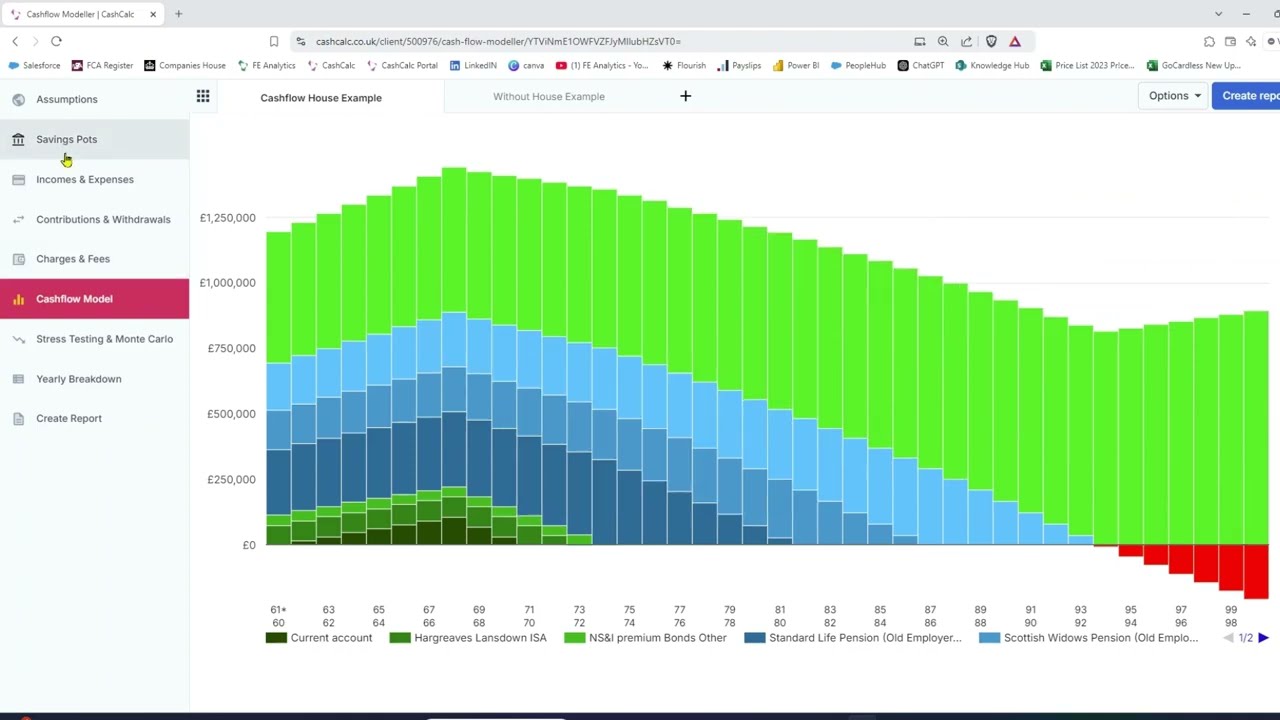Switch to Cashflow House Example tab

coord(321,97)
